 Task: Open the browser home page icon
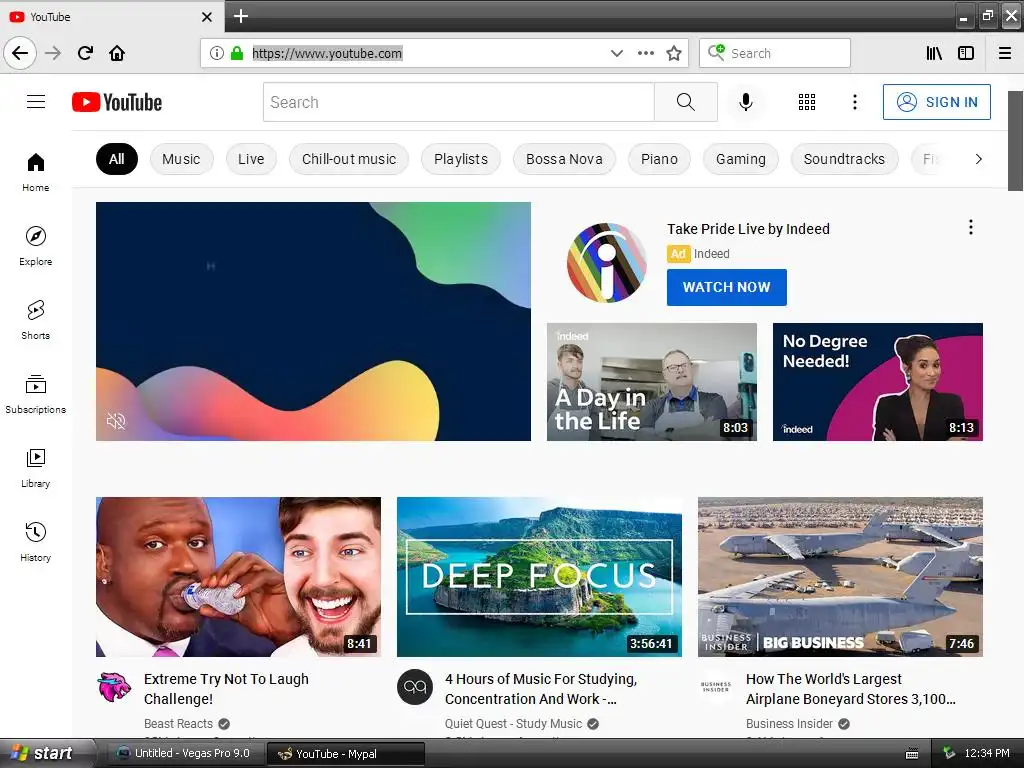117,53
